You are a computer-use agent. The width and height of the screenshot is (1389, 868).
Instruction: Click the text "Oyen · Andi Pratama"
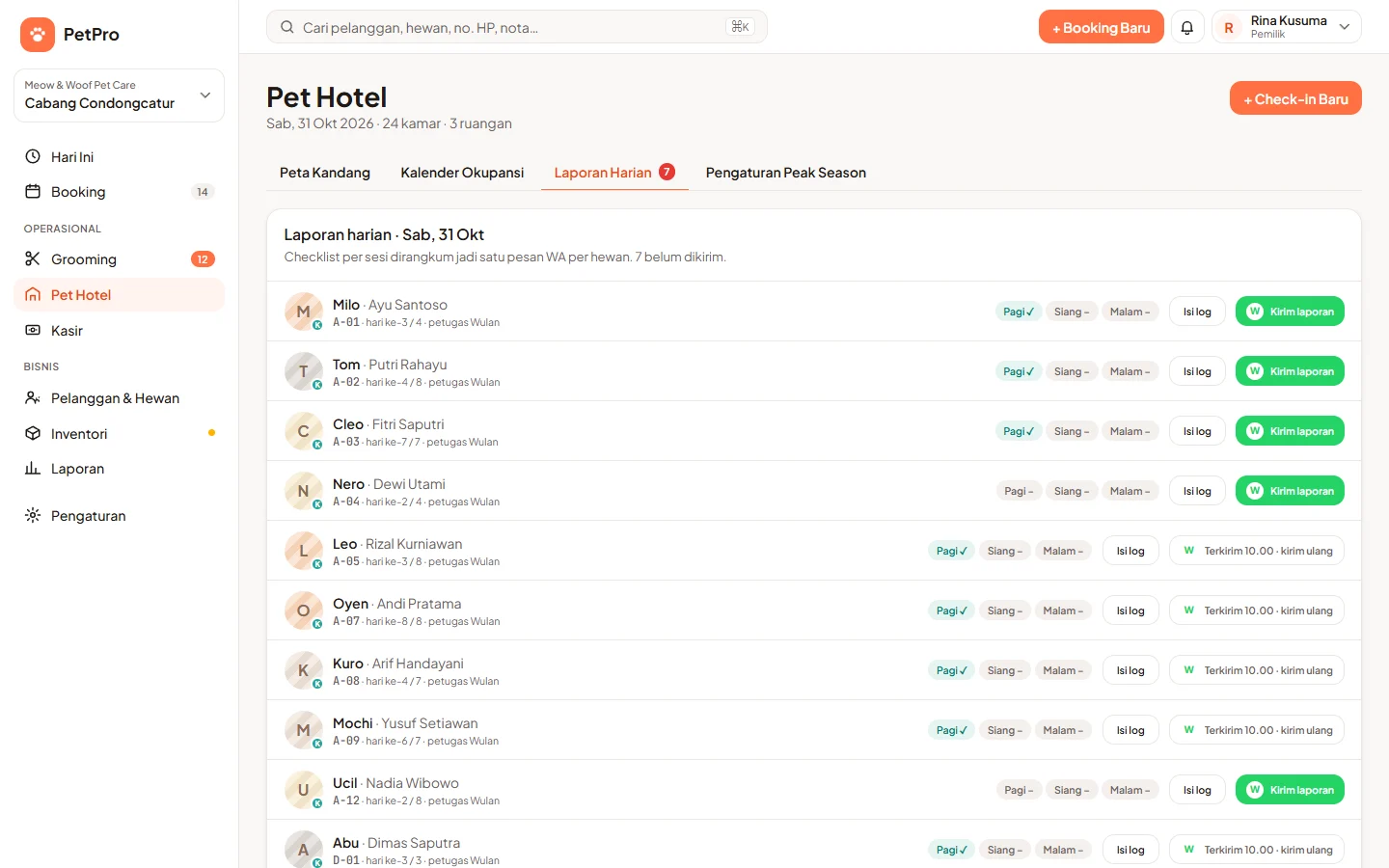(x=396, y=604)
